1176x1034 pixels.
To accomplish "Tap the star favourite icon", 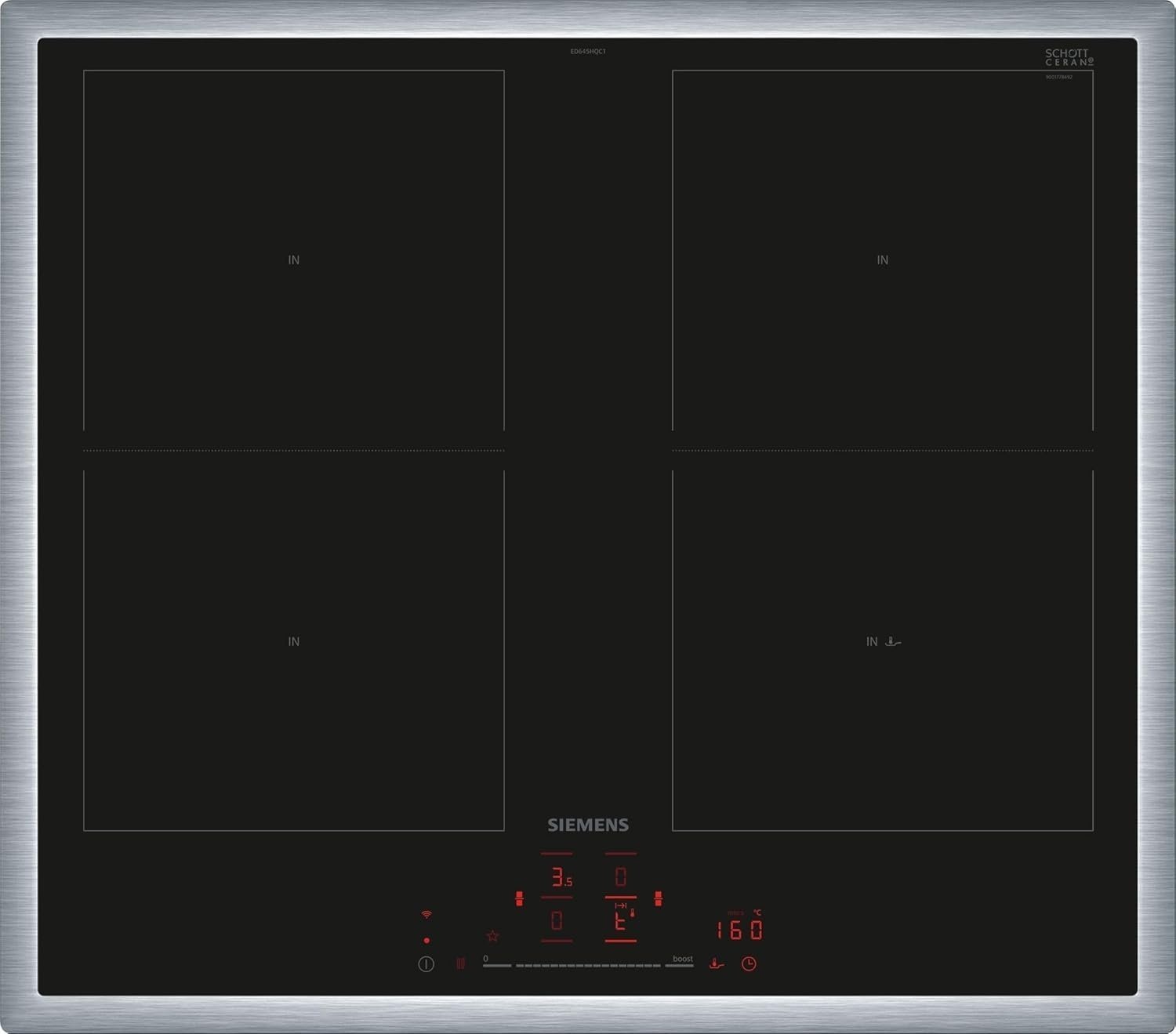I will (492, 936).
